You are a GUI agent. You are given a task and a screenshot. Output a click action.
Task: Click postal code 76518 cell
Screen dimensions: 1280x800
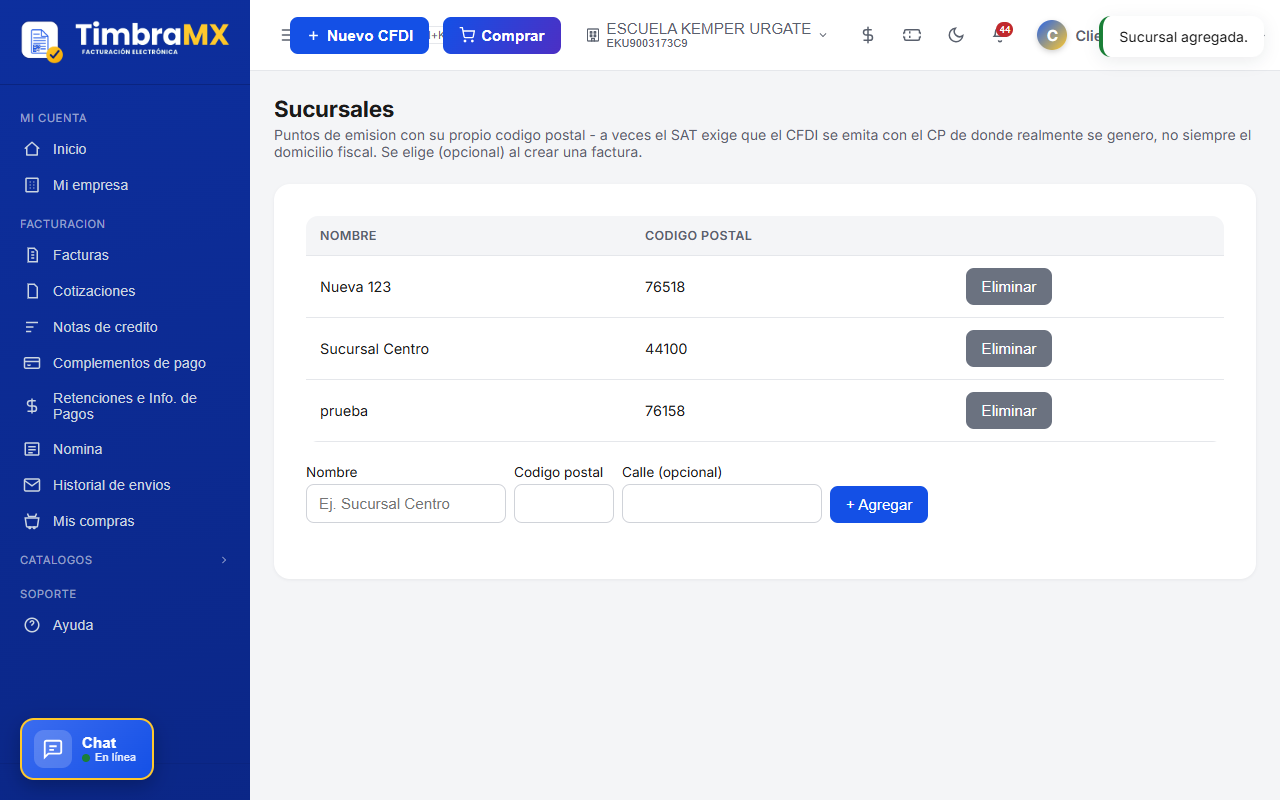(x=665, y=287)
